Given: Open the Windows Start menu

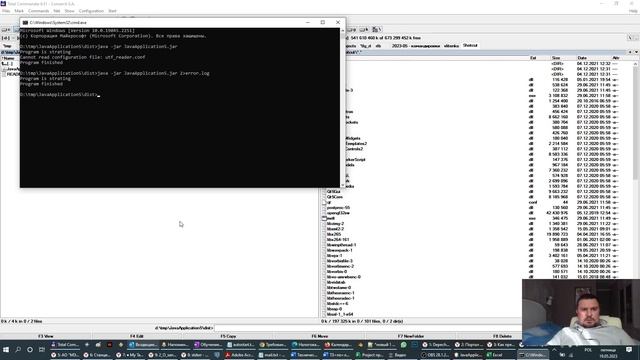Looking at the screenshot, I should [6, 350].
